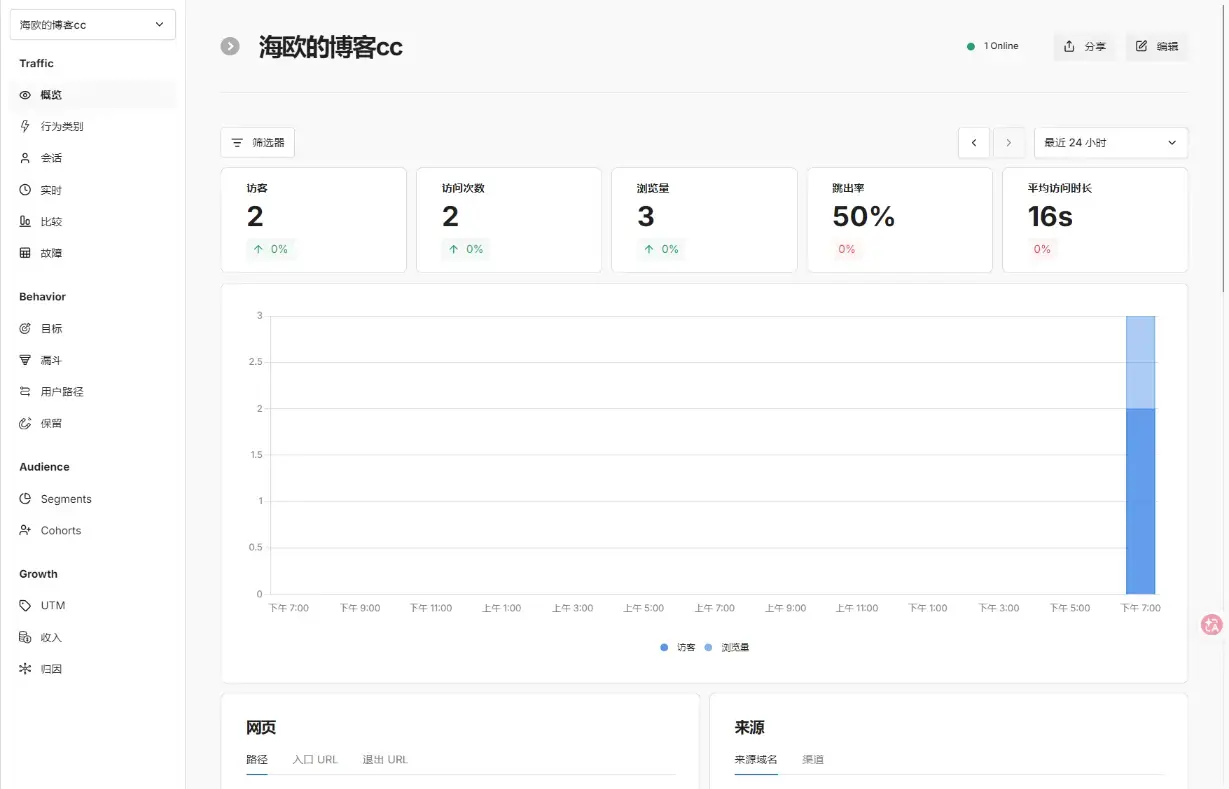Click the UTM tag icon
The width and height of the screenshot is (1229, 789).
coord(26,606)
